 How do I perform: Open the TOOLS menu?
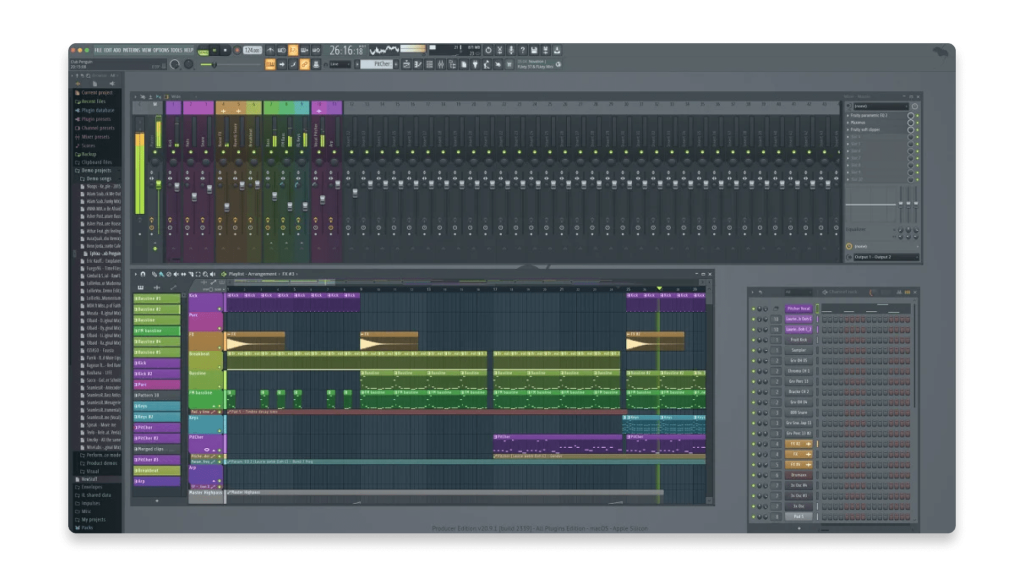176,49
